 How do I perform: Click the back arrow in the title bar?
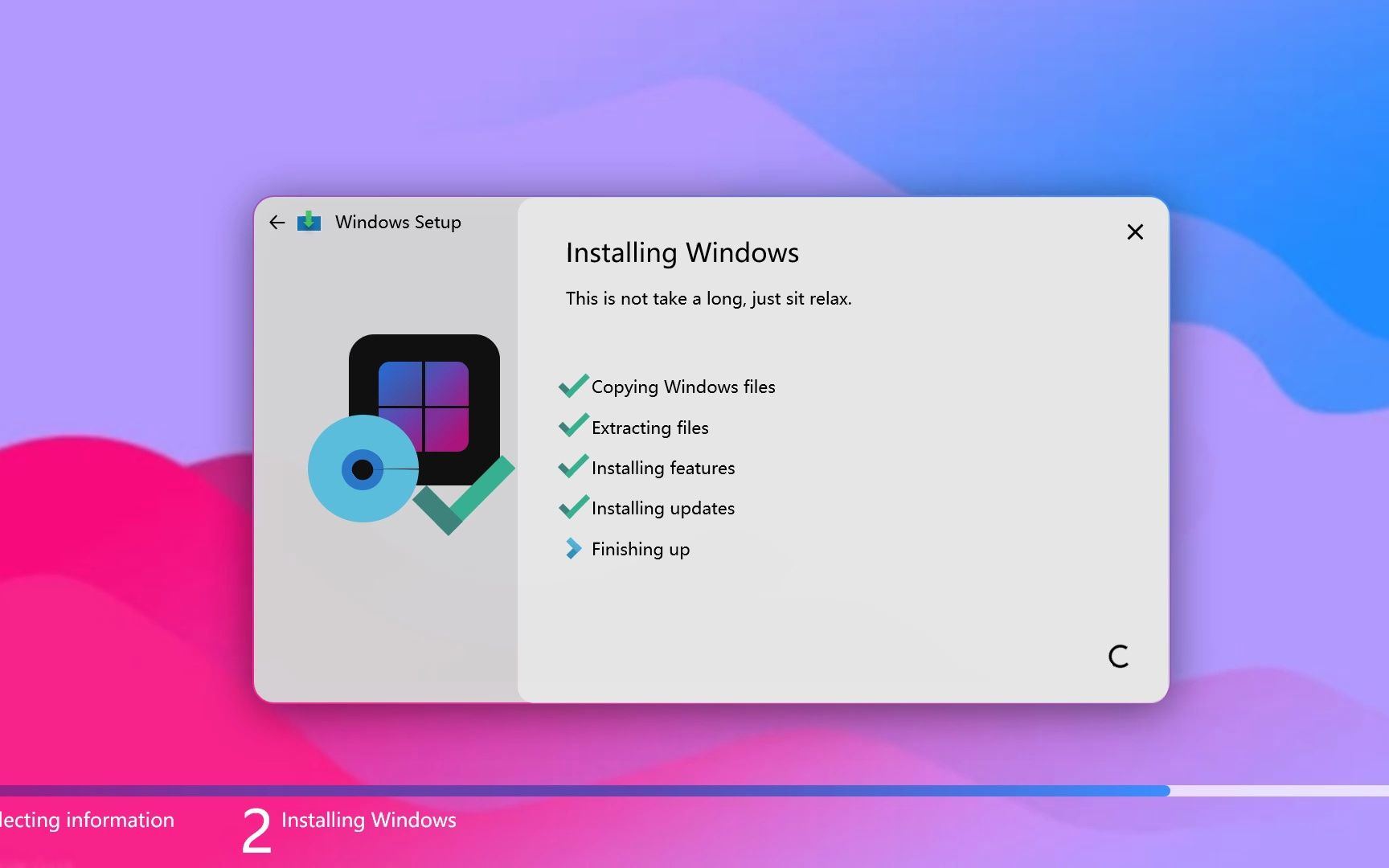click(x=277, y=222)
